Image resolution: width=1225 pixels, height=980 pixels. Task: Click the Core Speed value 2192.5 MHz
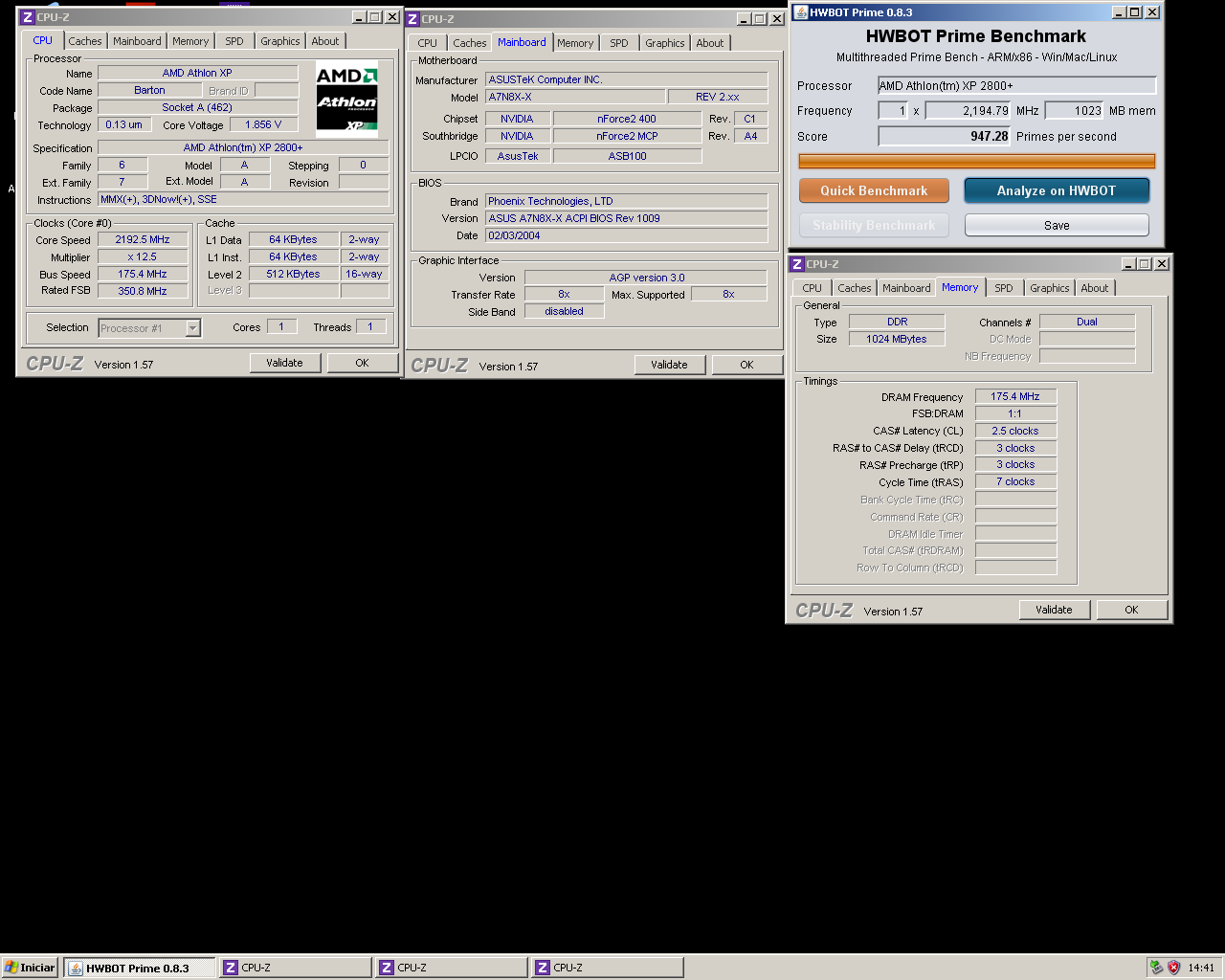point(143,239)
